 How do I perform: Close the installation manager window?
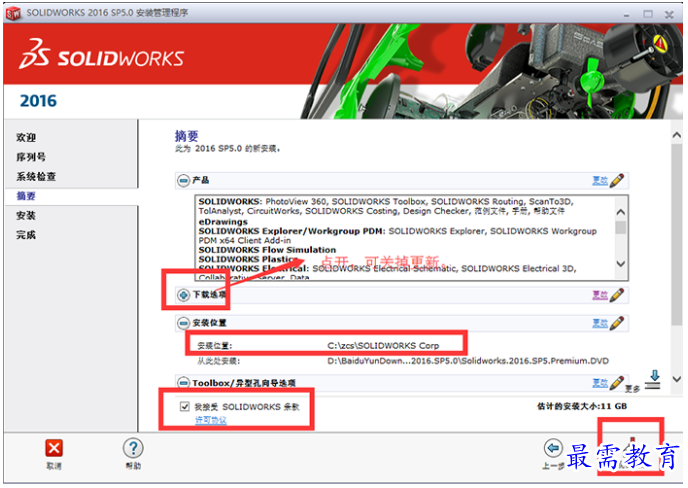click(669, 14)
